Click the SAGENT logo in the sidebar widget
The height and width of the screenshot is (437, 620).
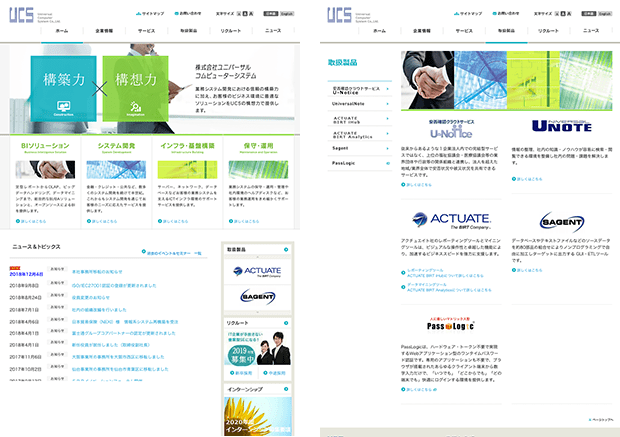(x=258, y=297)
